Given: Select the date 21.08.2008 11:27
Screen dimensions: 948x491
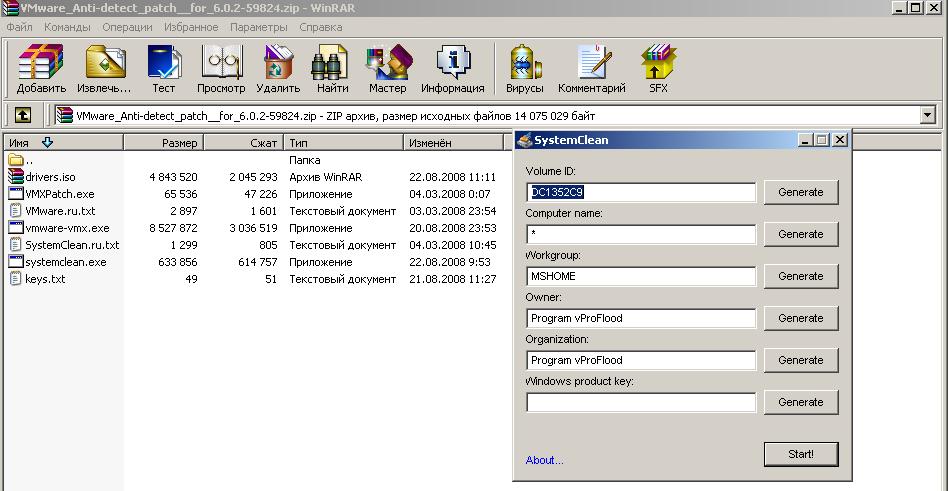Looking at the screenshot, I should coord(452,279).
